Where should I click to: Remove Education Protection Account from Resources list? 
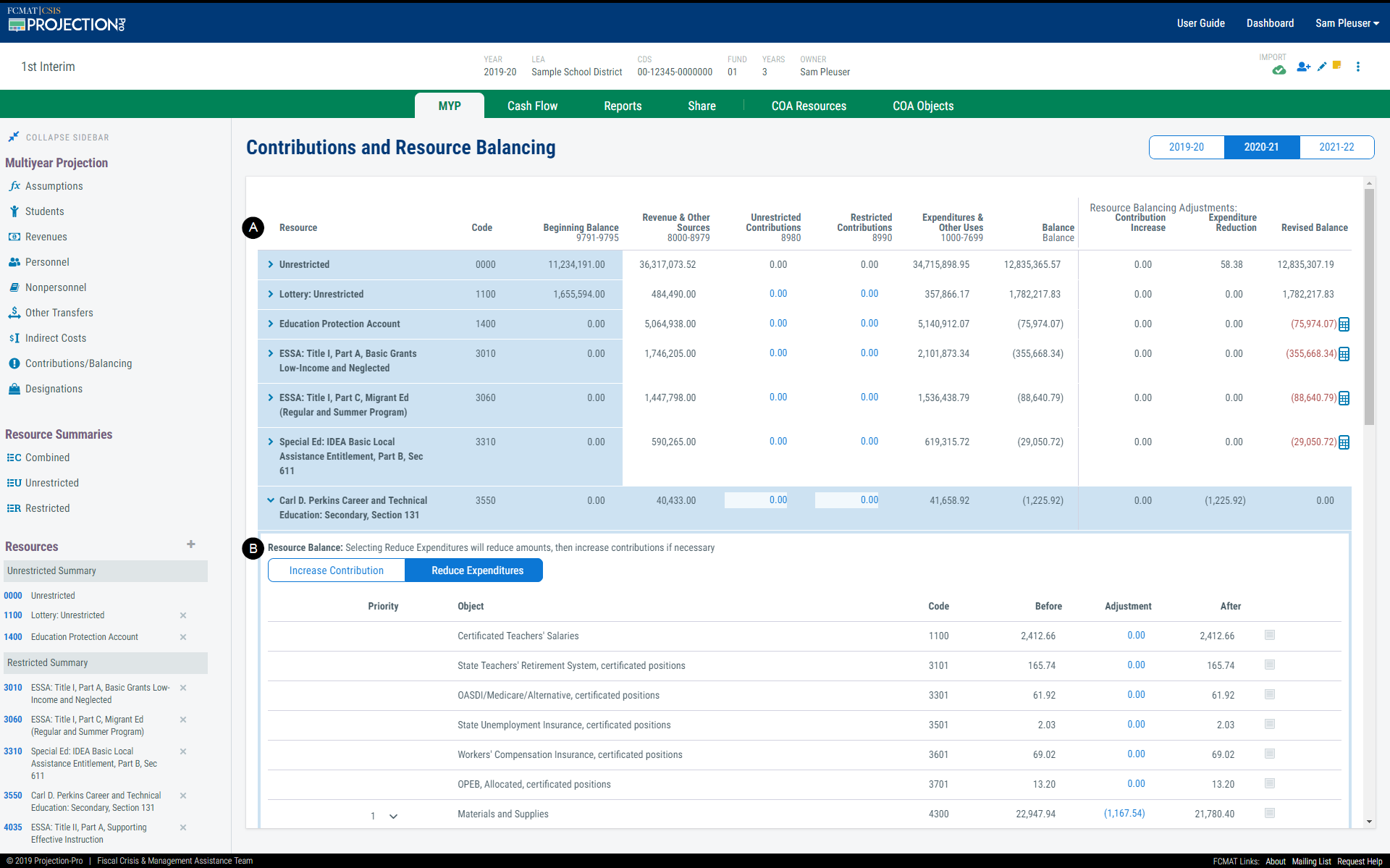tap(183, 637)
